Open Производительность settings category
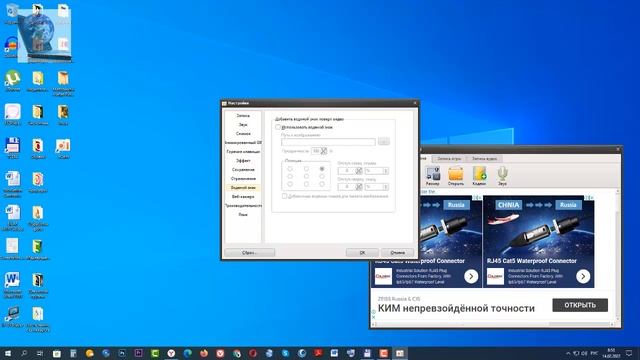 (x=243, y=205)
